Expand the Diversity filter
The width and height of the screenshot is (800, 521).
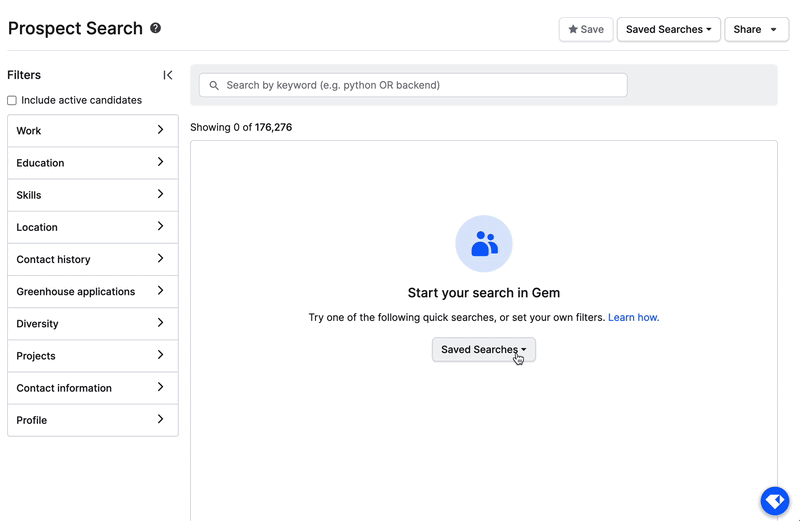[92, 324]
